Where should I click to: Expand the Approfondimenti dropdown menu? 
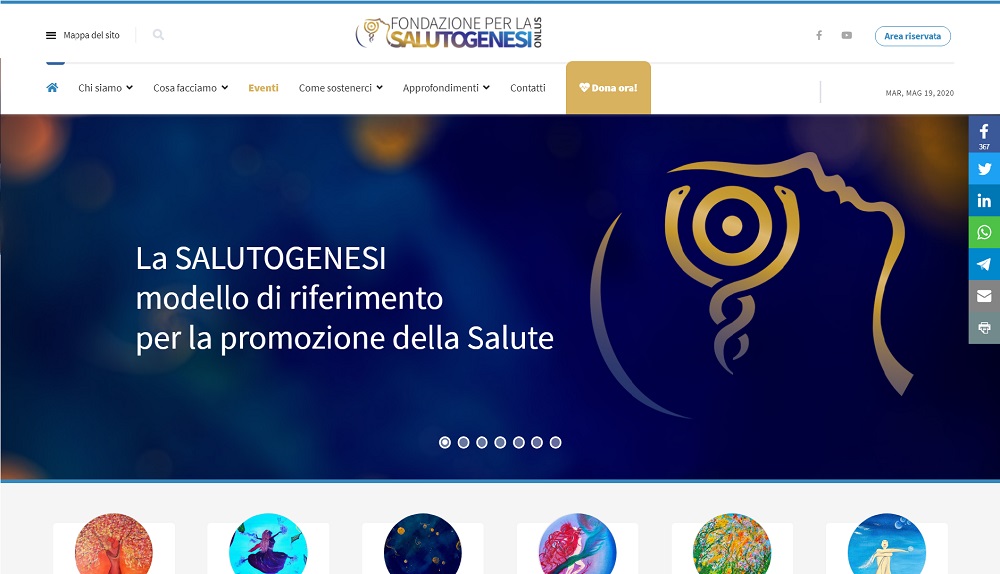click(446, 88)
